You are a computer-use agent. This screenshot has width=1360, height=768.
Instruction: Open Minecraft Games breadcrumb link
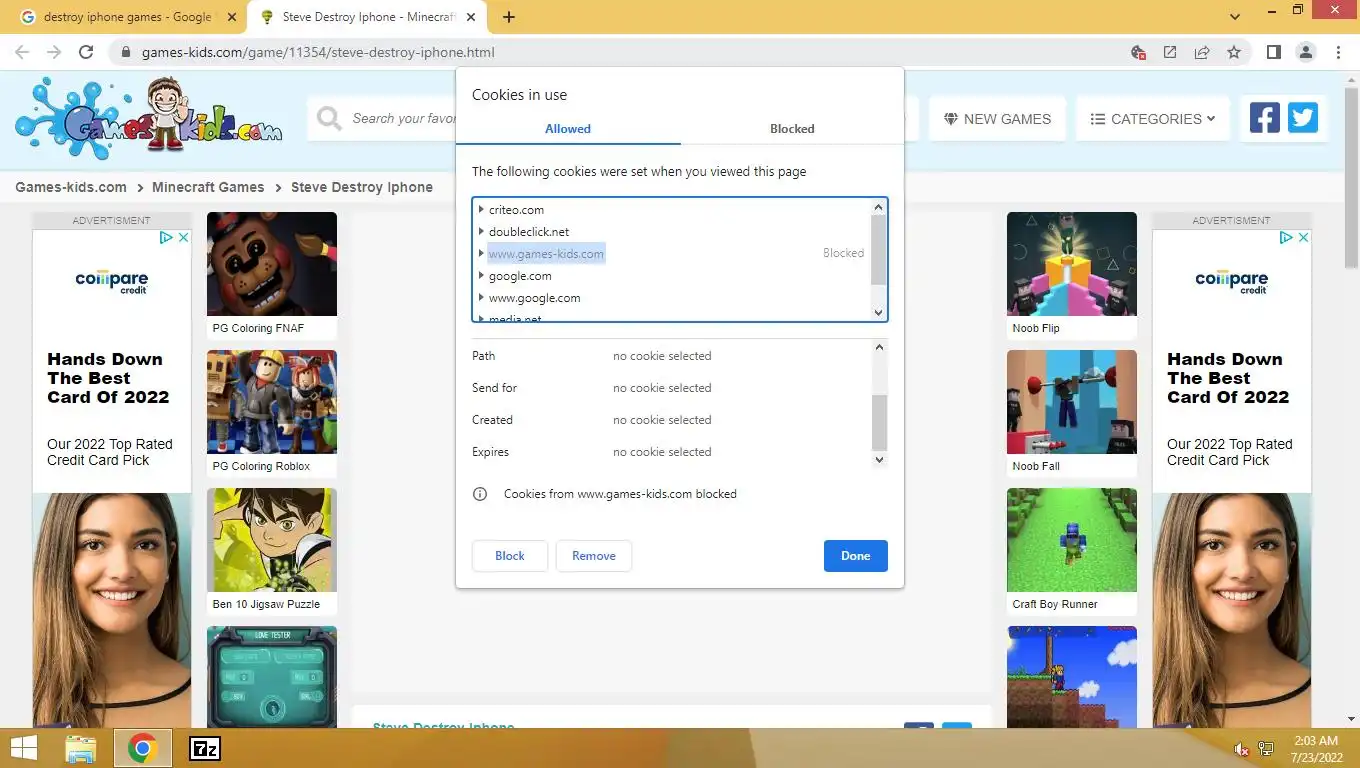208,187
